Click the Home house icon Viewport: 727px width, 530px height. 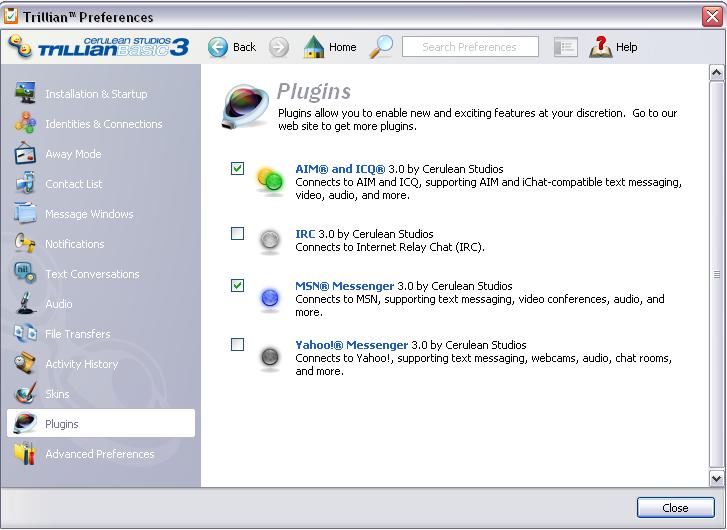coord(314,47)
